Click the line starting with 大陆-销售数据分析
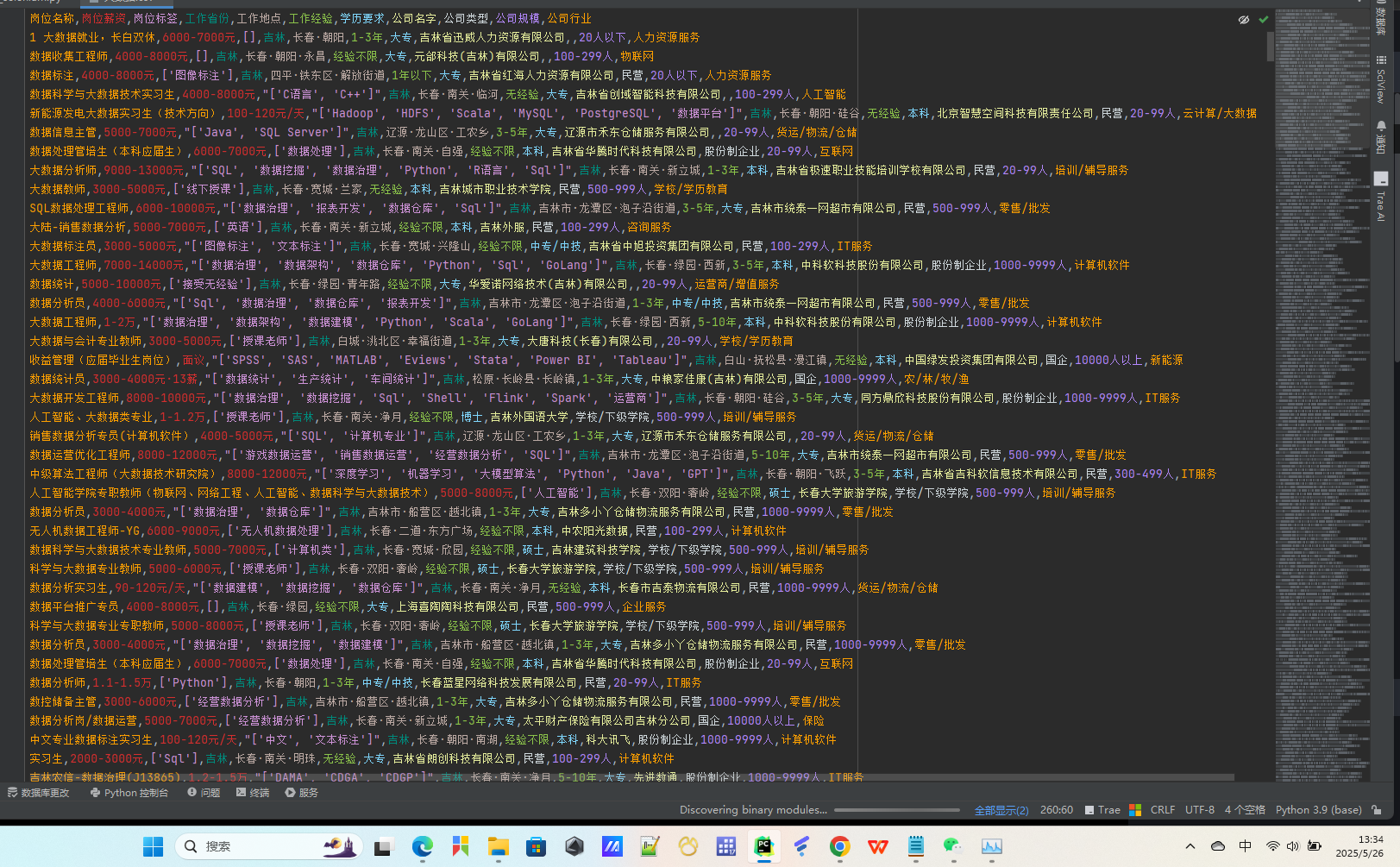 pyautogui.click(x=350, y=227)
